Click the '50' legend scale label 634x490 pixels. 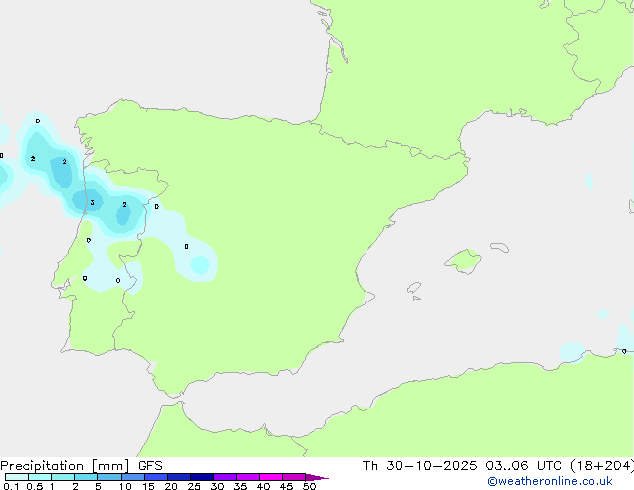click(x=309, y=486)
